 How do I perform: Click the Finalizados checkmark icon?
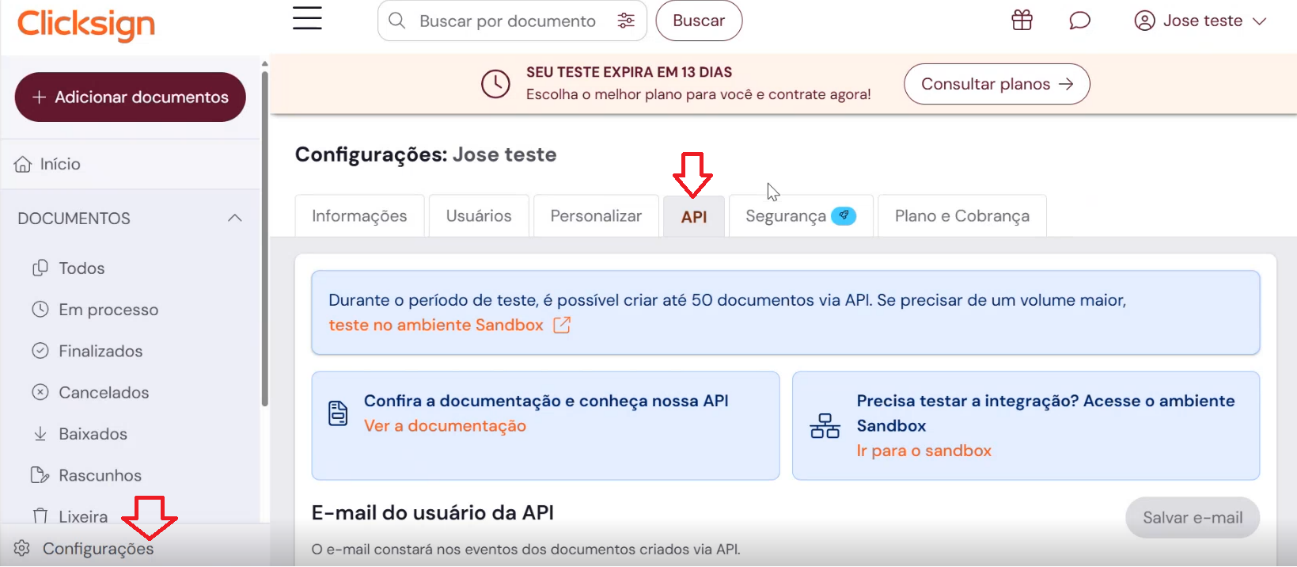coord(41,351)
